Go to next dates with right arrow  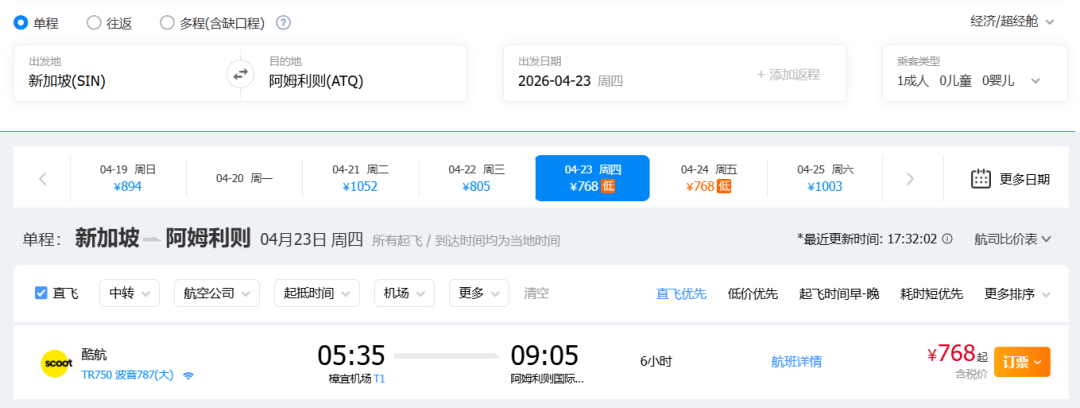(909, 179)
